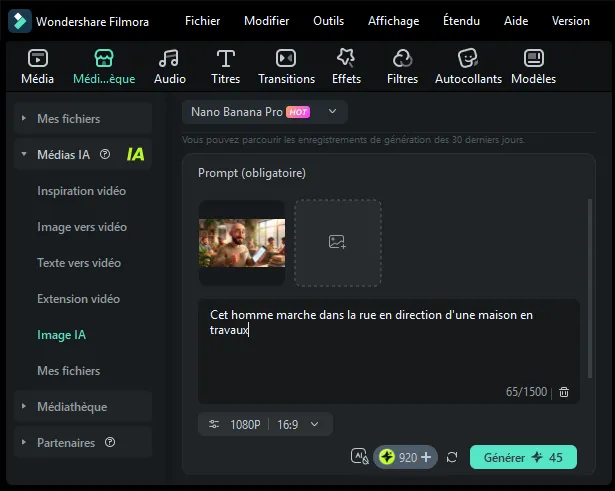
Task: Collapse the Médias IA section
Action: [24, 154]
